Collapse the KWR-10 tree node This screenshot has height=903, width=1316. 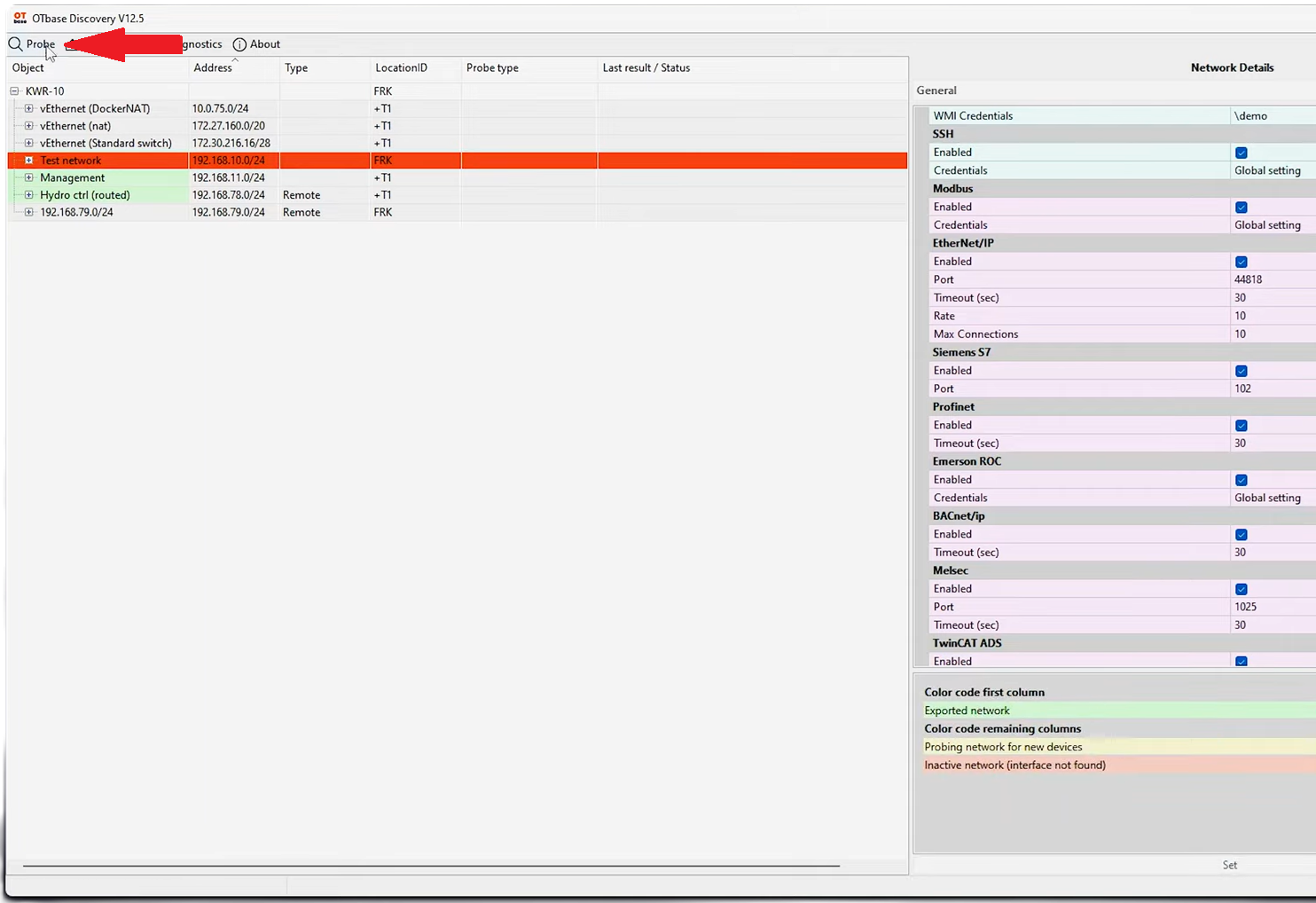tap(14, 91)
